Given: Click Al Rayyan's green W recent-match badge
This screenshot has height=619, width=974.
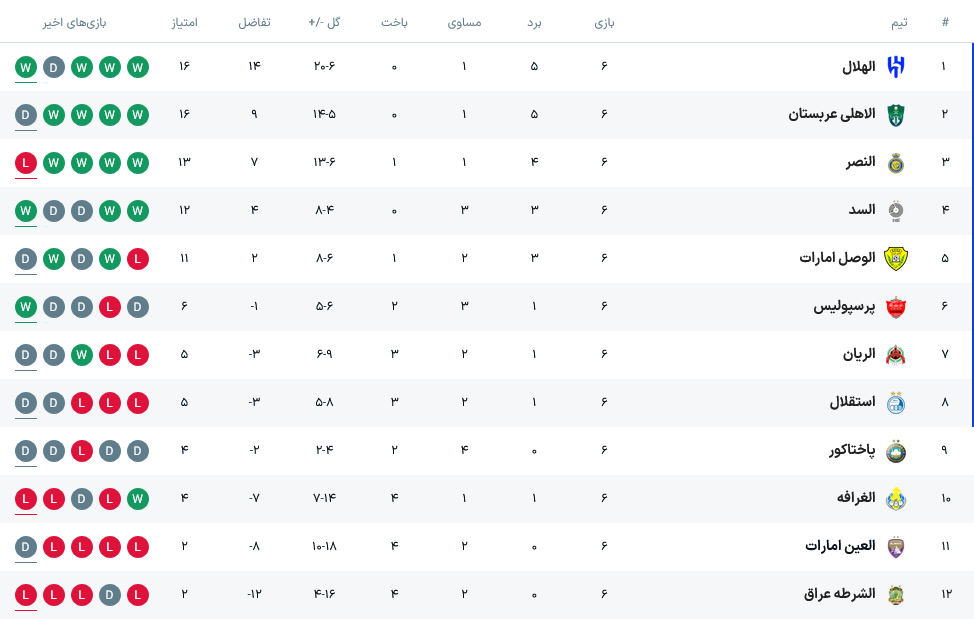Looking at the screenshot, I should pyautogui.click(x=81, y=355).
